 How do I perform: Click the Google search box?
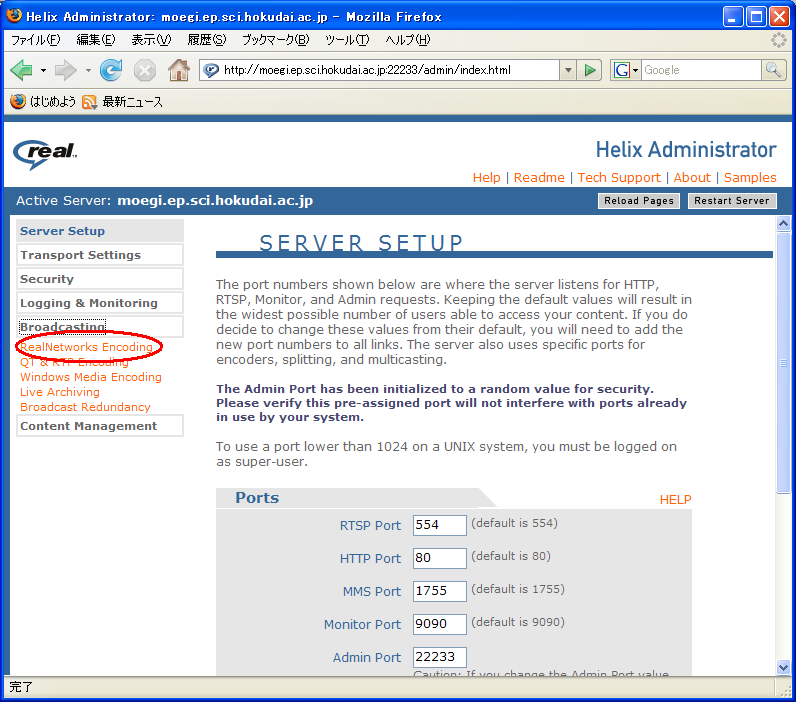coord(702,70)
